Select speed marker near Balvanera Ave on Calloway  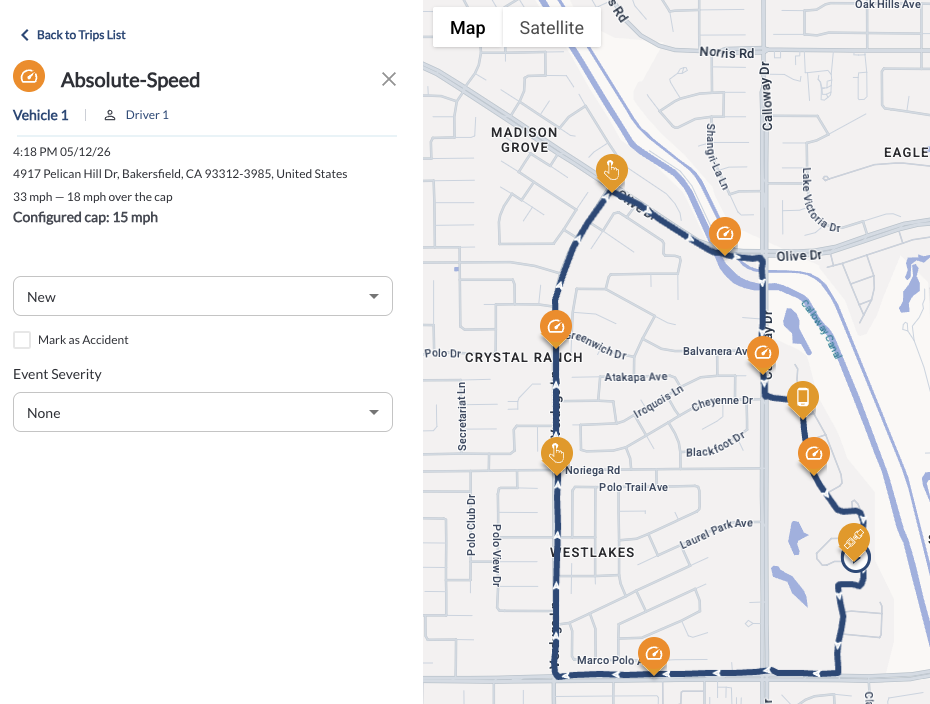pyautogui.click(x=763, y=353)
